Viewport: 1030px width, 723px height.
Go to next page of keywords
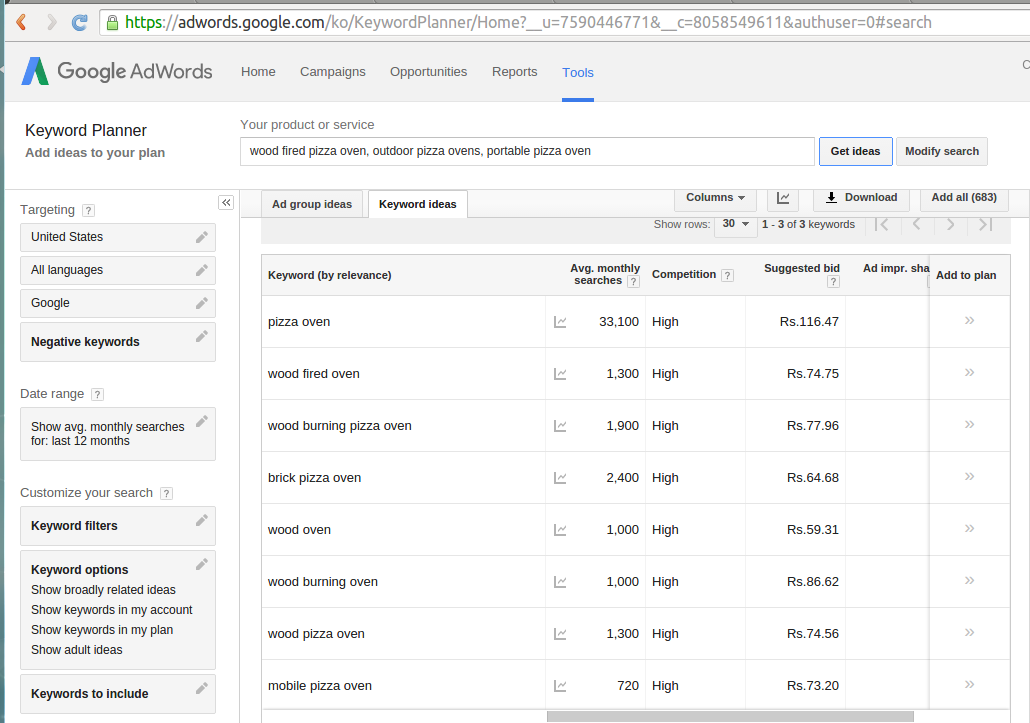951,225
